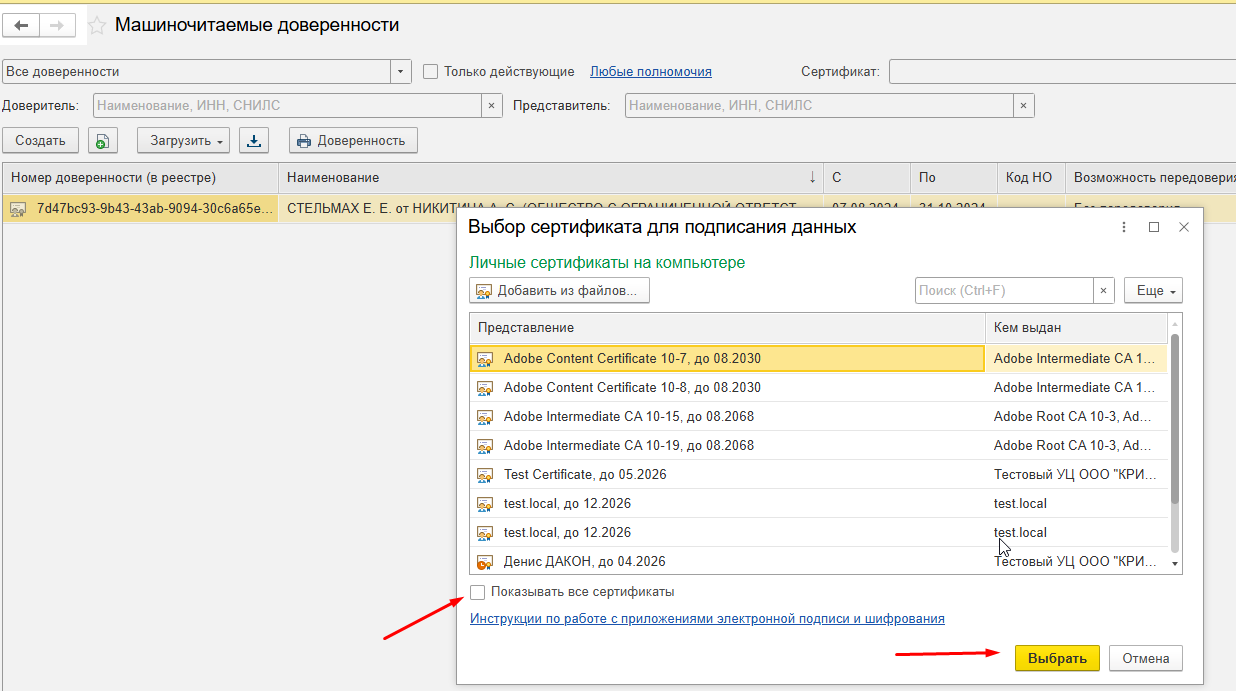
Task: Open the dialog's three-dot menu
Action: coord(1124,228)
